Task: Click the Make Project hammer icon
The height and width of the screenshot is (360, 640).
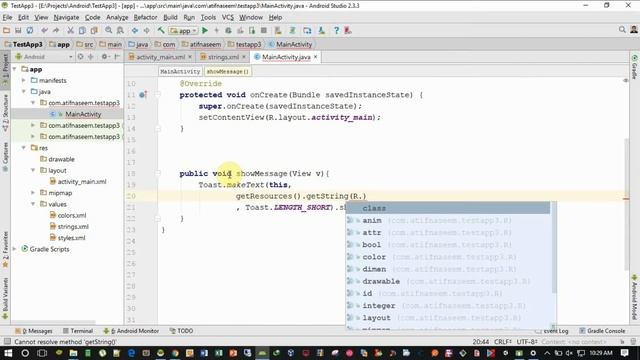Action: click(161, 31)
